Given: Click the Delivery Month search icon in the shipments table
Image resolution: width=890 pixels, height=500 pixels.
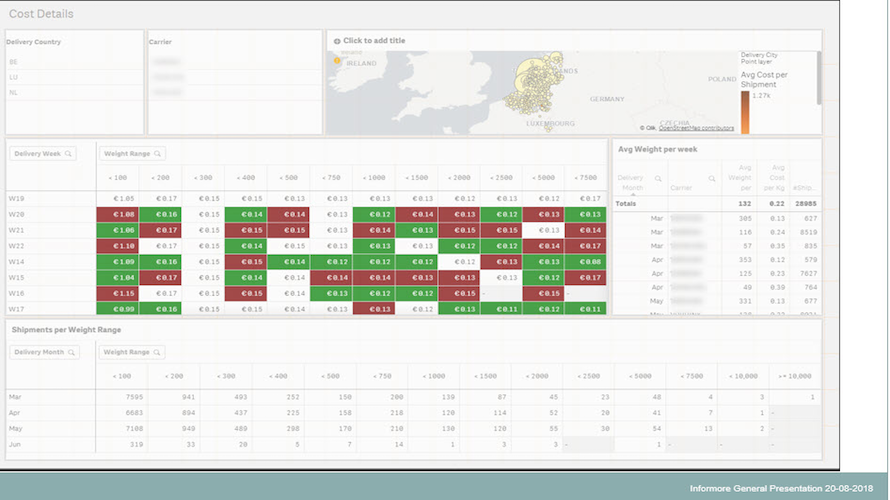Looking at the screenshot, I should click(72, 352).
